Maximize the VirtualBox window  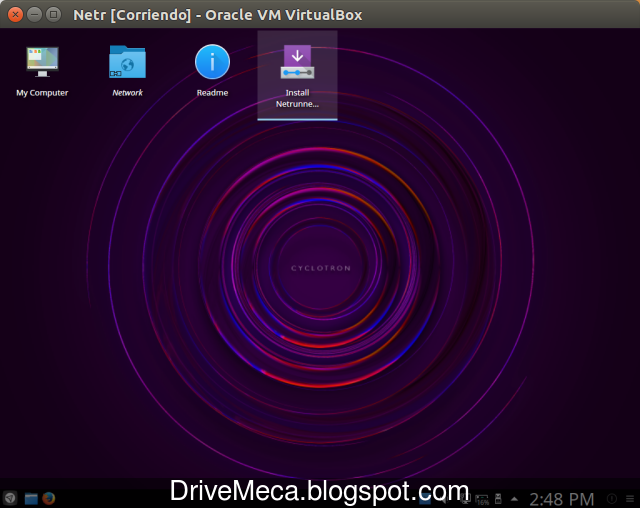[53, 15]
